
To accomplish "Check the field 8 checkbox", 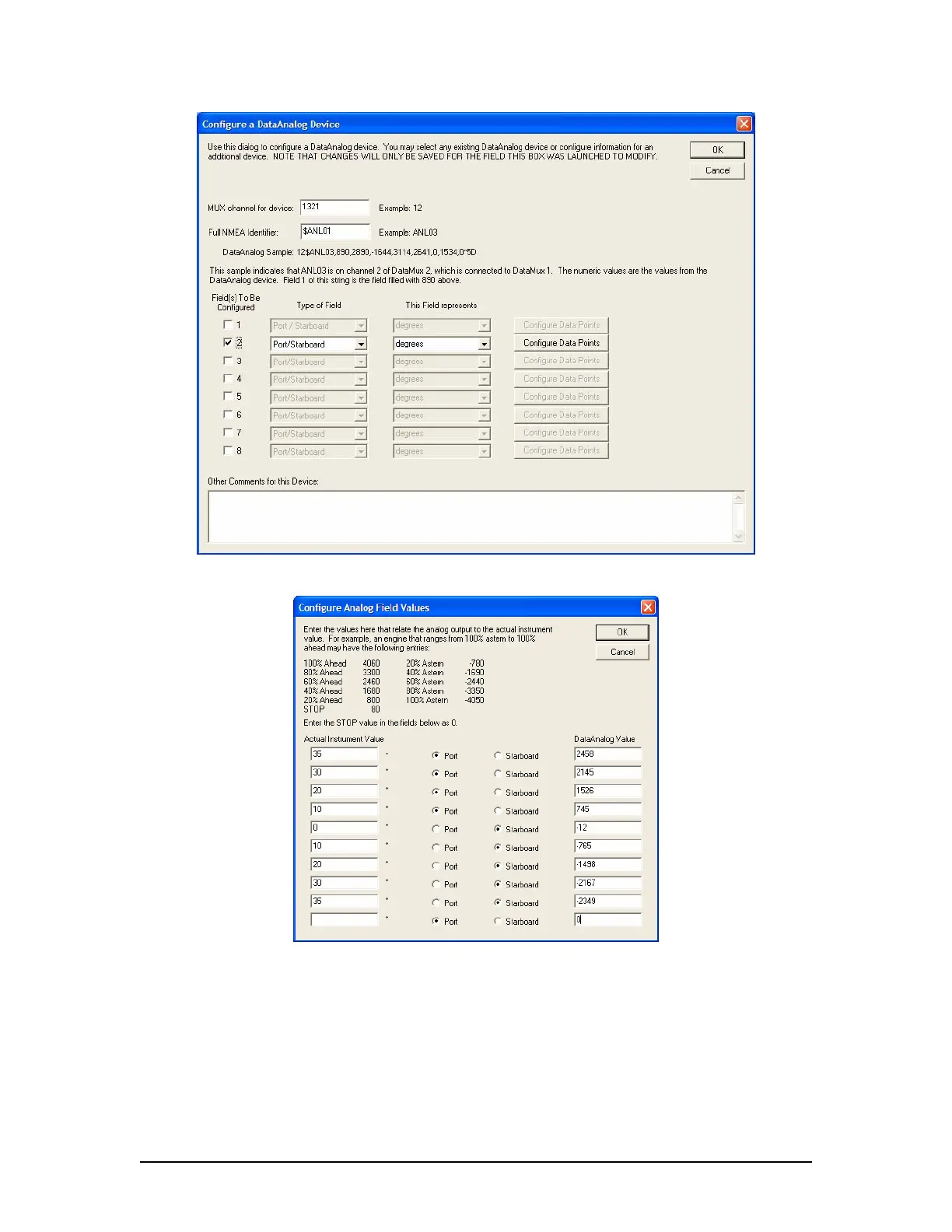I will [228, 450].
